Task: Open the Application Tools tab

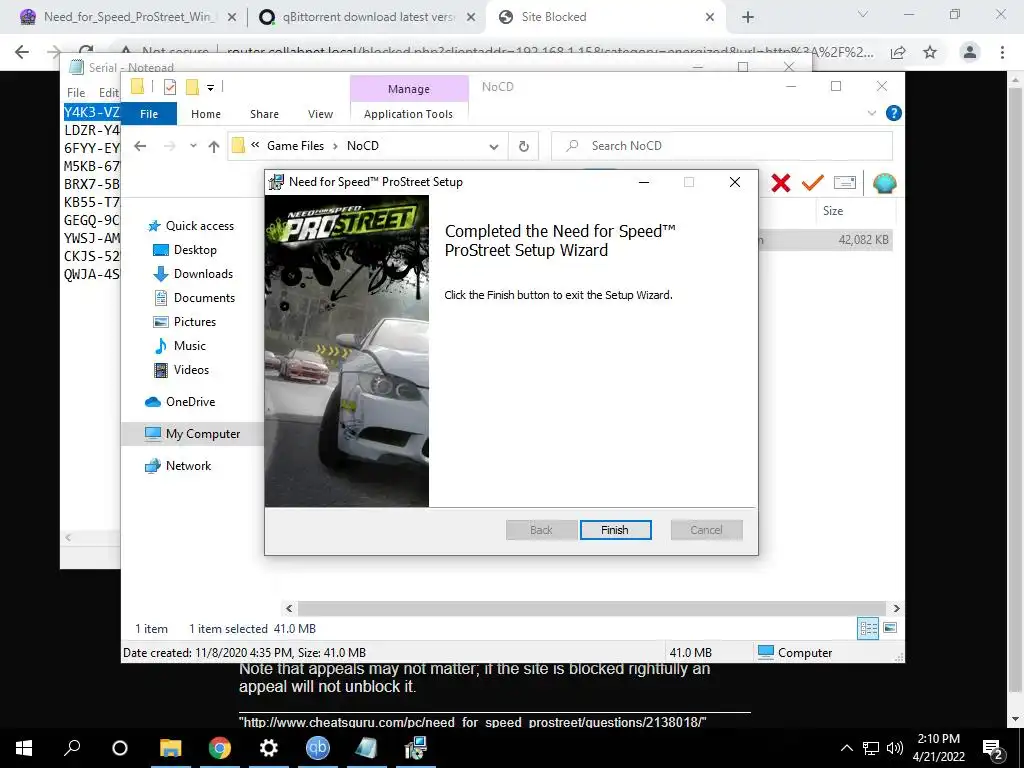Action: click(x=408, y=114)
